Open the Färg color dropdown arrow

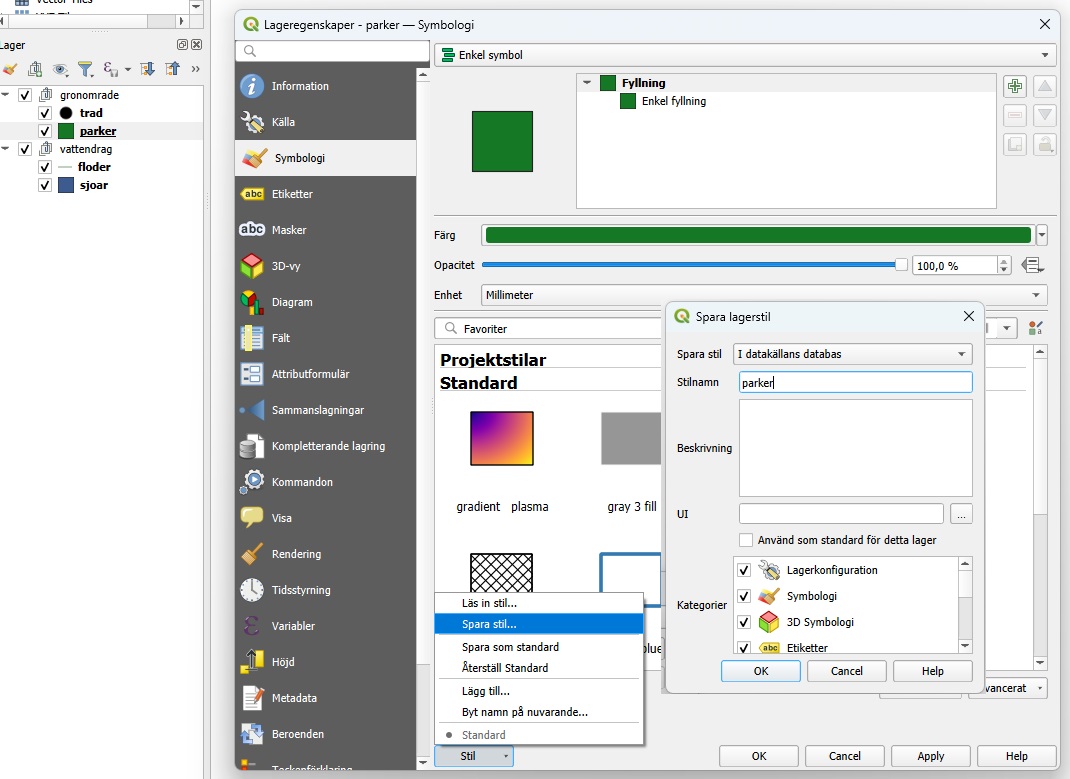click(x=1042, y=235)
